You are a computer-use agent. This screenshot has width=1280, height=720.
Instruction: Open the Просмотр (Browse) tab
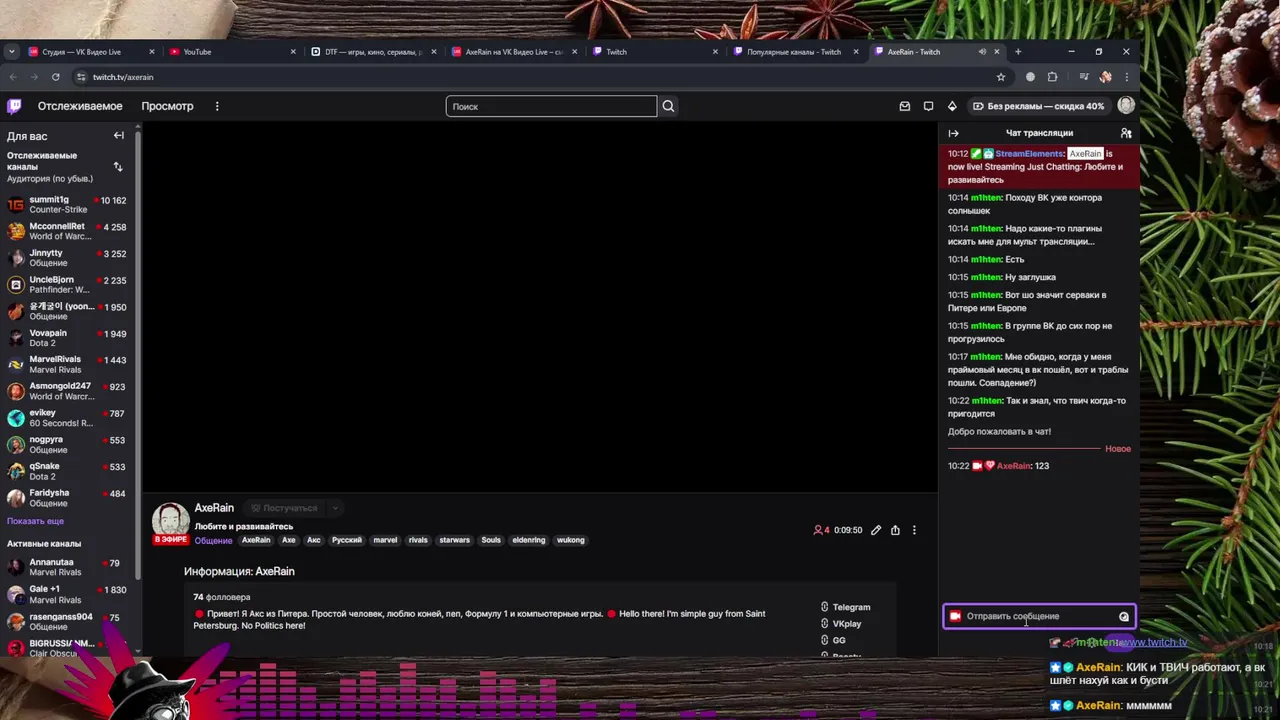pos(167,106)
